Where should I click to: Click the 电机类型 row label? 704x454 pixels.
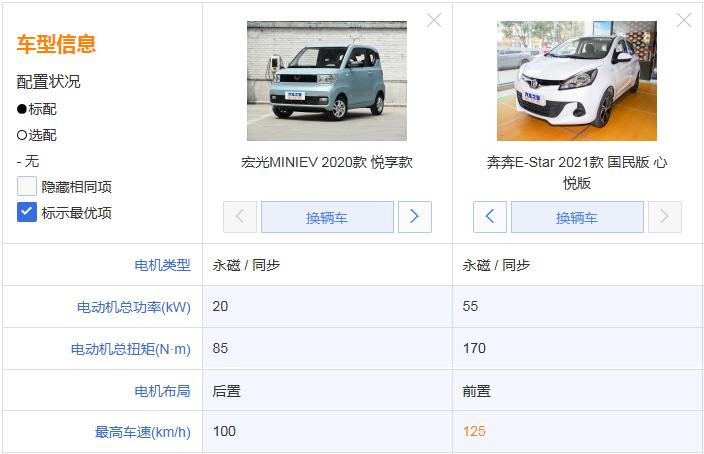click(x=162, y=265)
